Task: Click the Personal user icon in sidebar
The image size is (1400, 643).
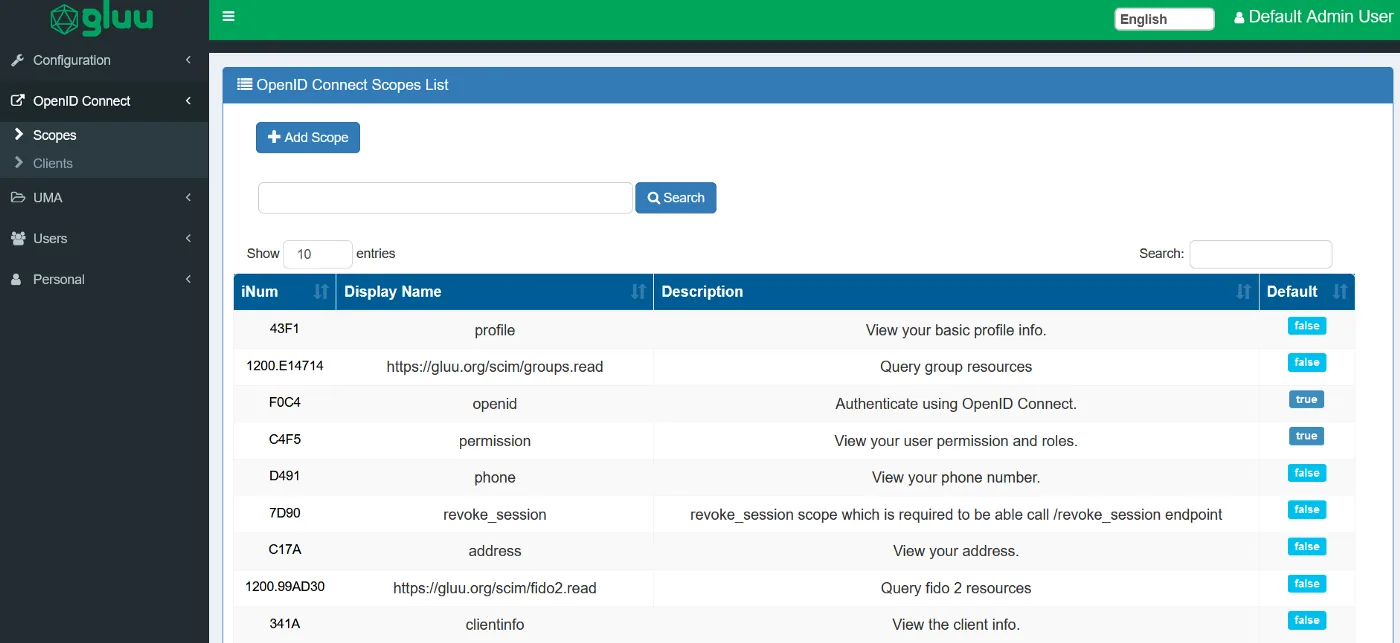Action: click(16, 279)
